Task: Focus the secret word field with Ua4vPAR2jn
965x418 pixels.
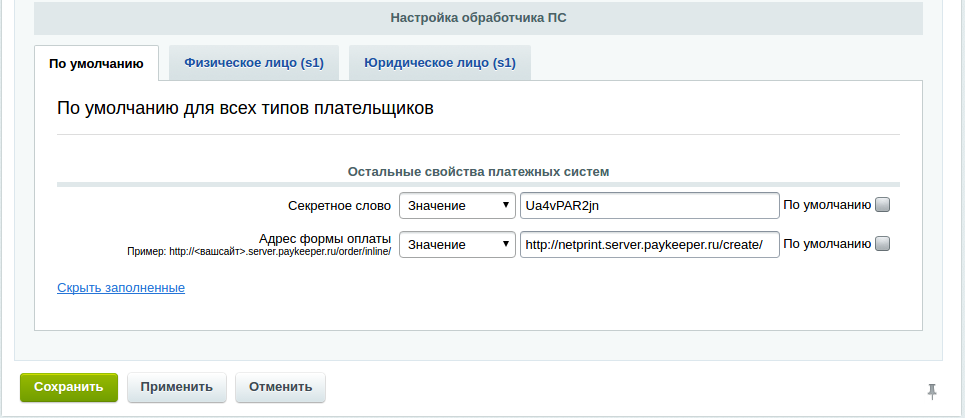Action: click(649, 205)
